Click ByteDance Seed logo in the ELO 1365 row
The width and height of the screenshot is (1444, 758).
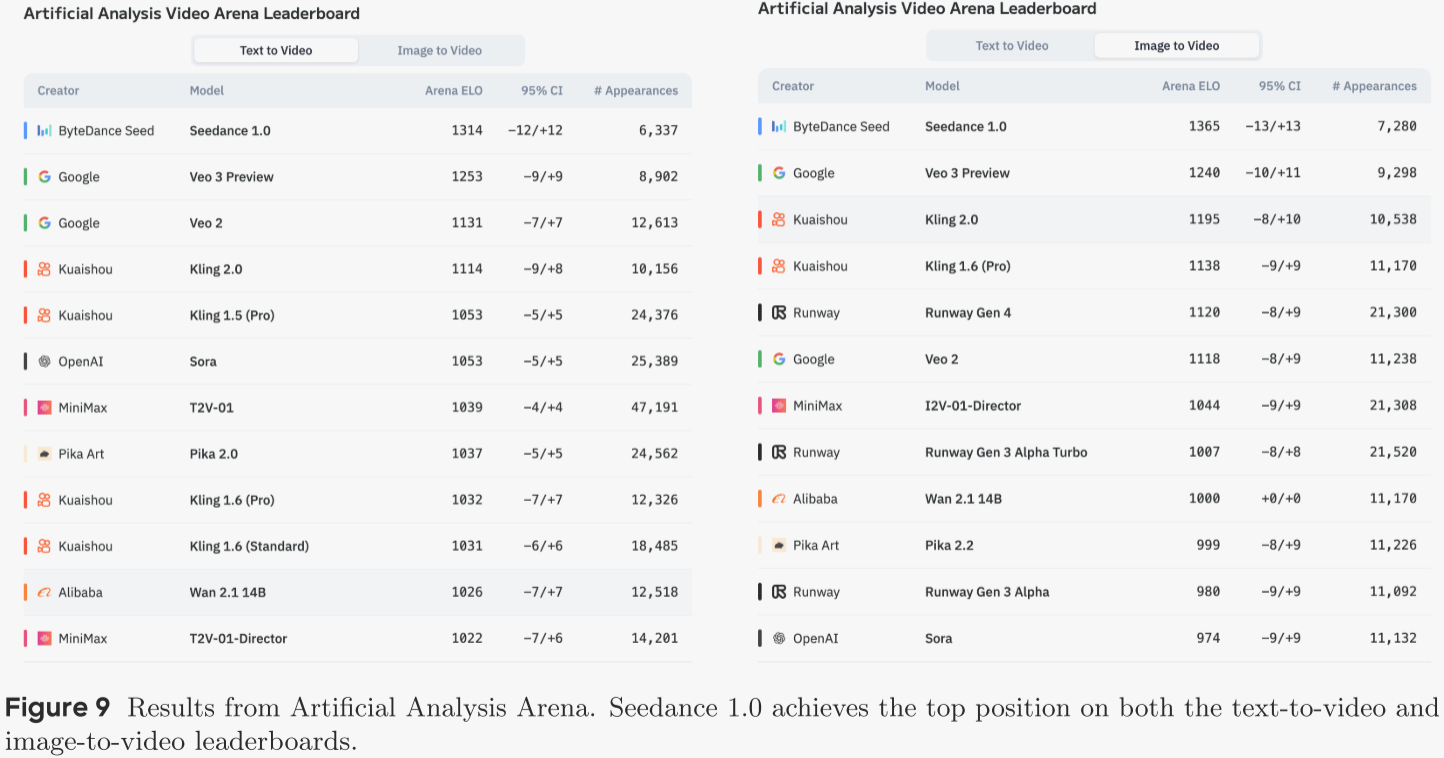779,127
